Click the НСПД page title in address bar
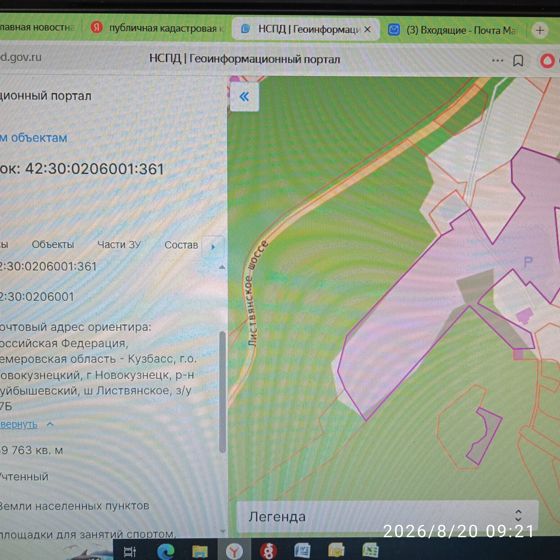 pos(244,59)
